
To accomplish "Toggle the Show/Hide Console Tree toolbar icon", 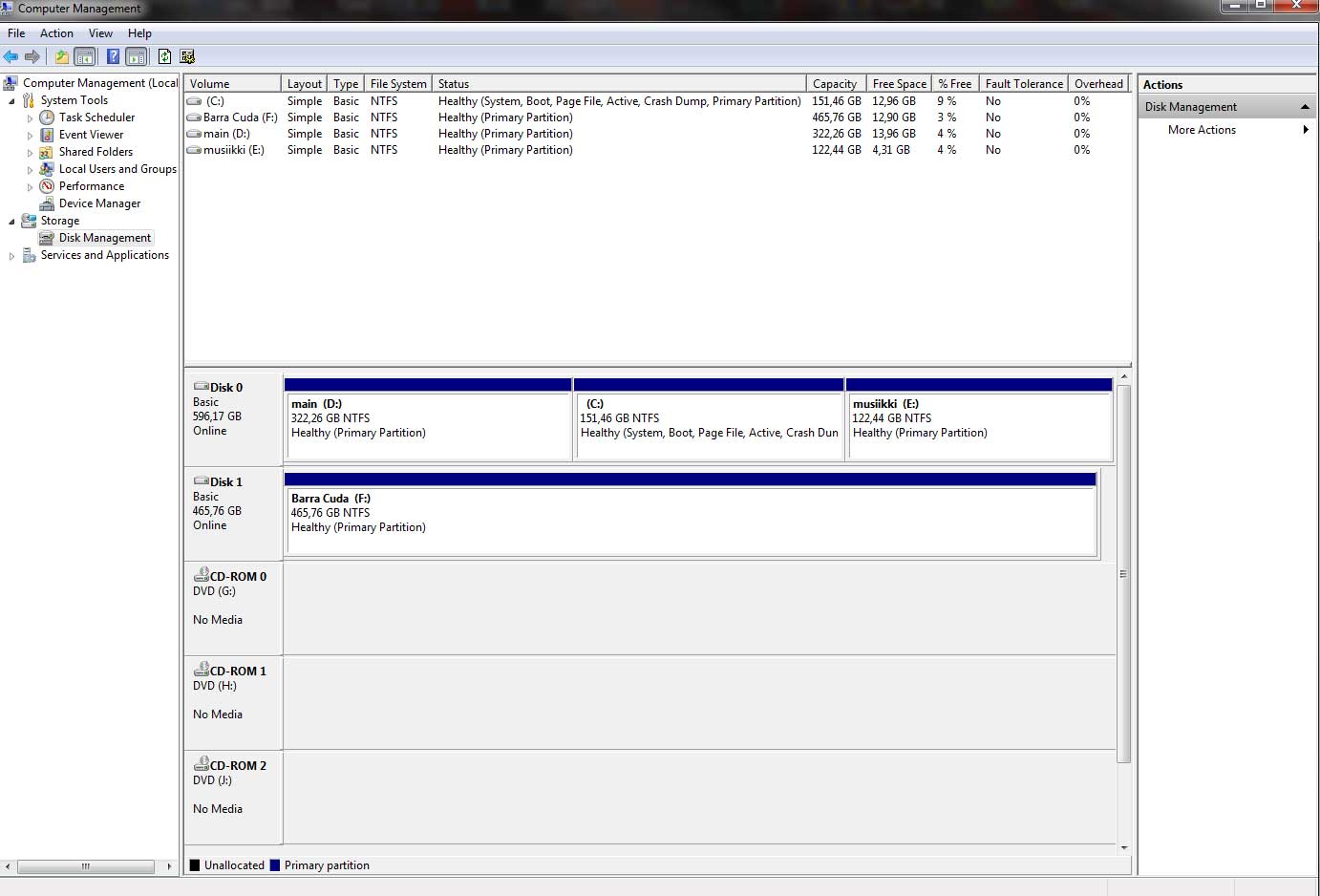I will 85,56.
